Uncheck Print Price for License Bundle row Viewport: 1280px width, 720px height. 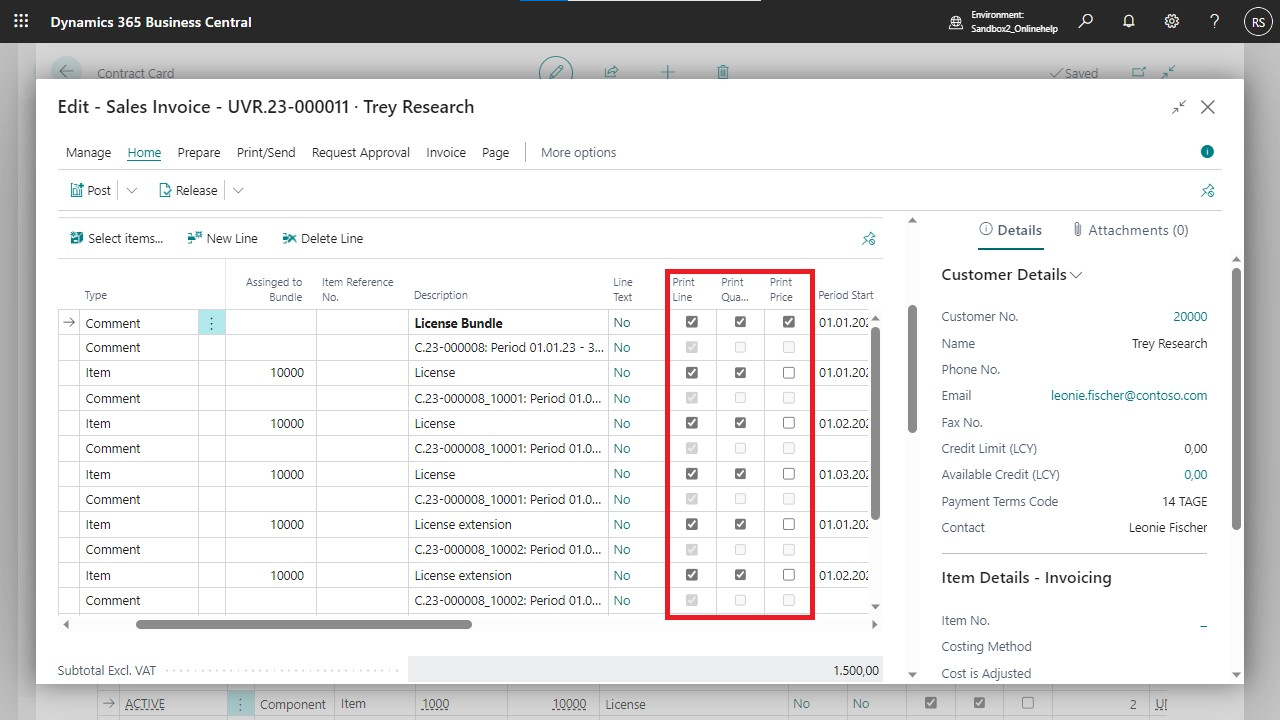pyautogui.click(x=789, y=322)
